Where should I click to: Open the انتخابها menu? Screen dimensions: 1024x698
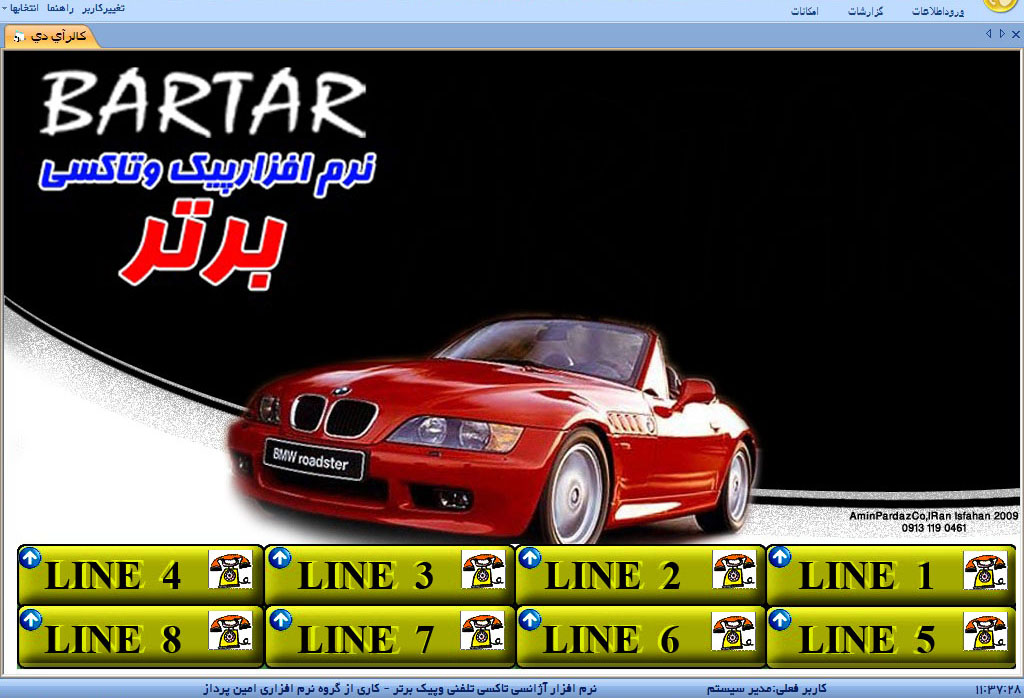coord(21,8)
